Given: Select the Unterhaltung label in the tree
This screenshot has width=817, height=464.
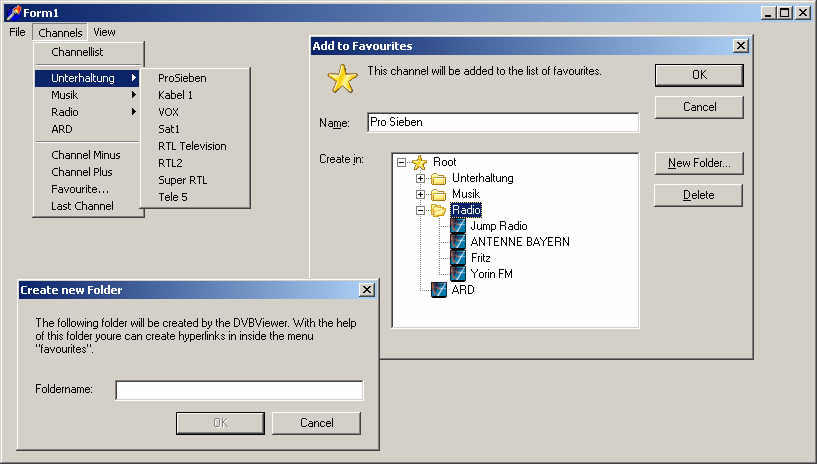Looking at the screenshot, I should (x=482, y=179).
